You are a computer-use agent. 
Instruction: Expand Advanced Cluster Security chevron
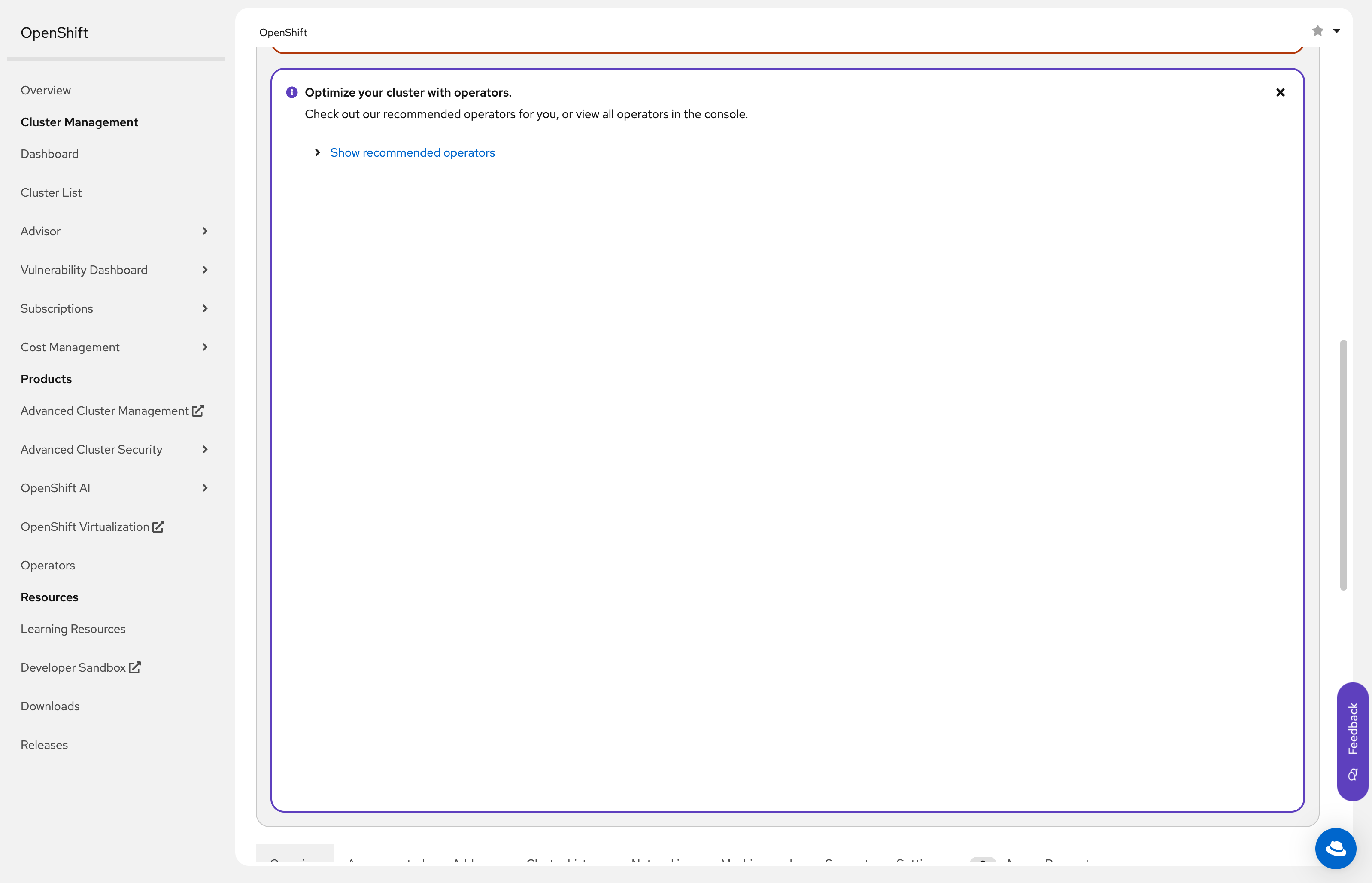point(205,450)
